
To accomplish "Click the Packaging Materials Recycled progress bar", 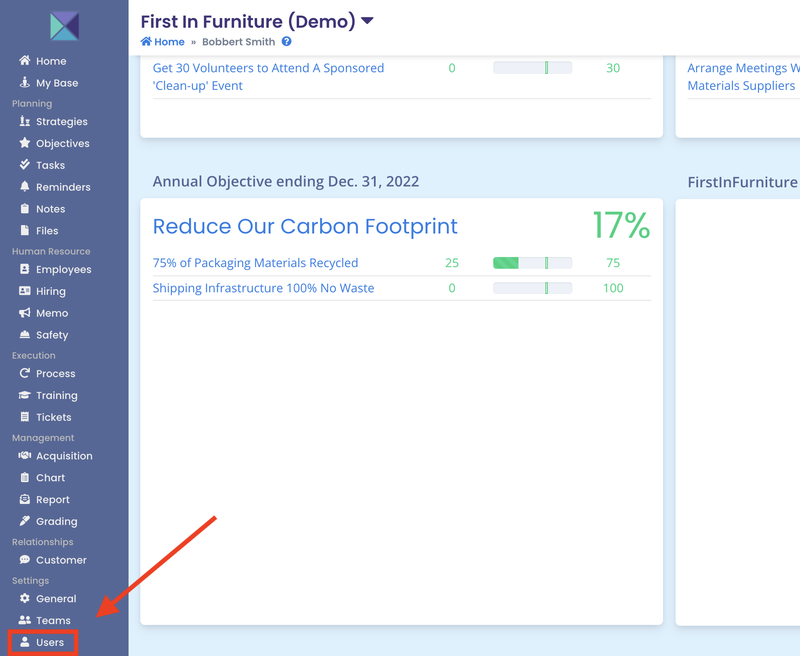I will (x=532, y=263).
